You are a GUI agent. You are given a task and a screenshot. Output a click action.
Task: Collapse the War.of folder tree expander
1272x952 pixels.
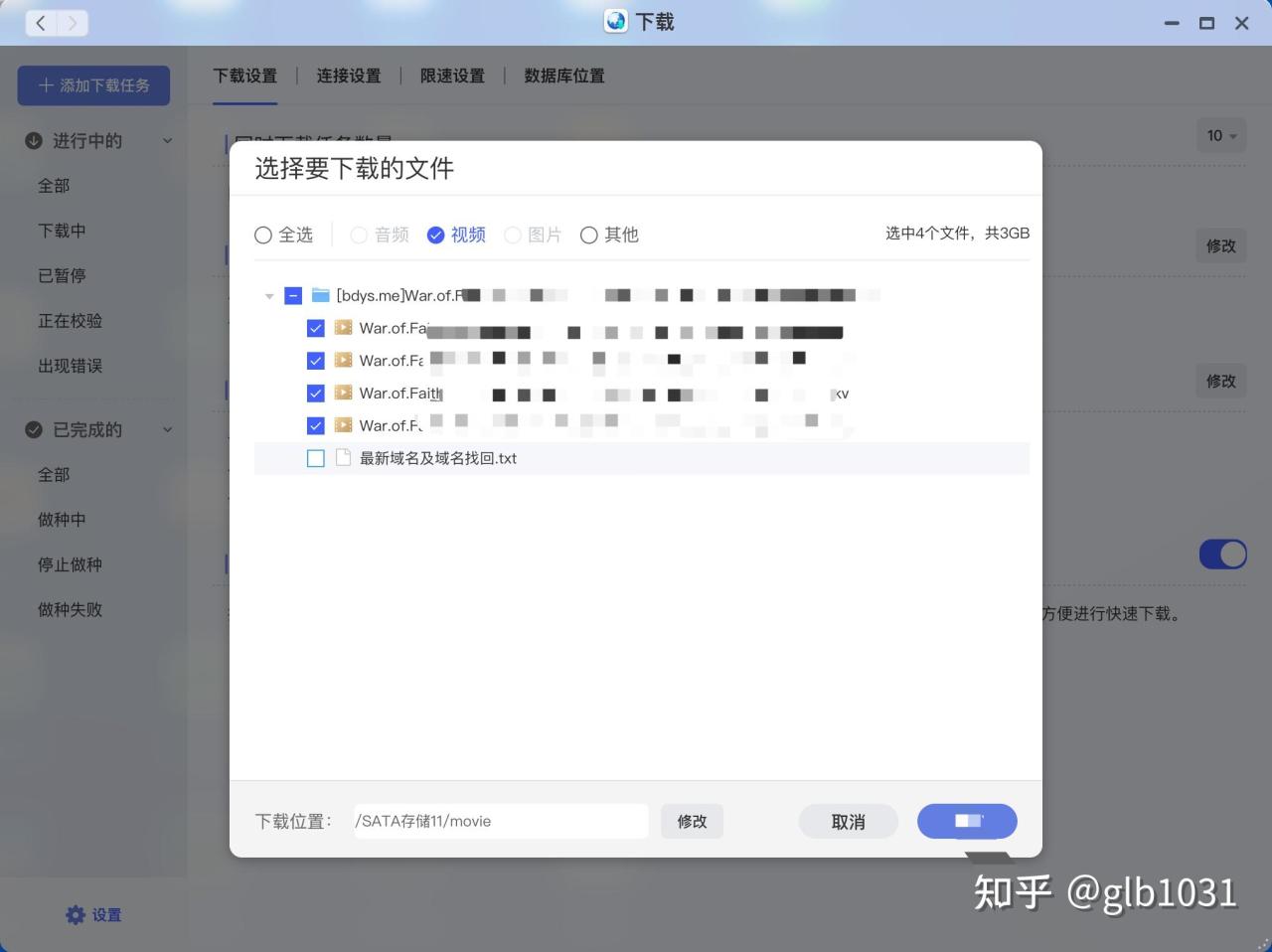pos(268,295)
